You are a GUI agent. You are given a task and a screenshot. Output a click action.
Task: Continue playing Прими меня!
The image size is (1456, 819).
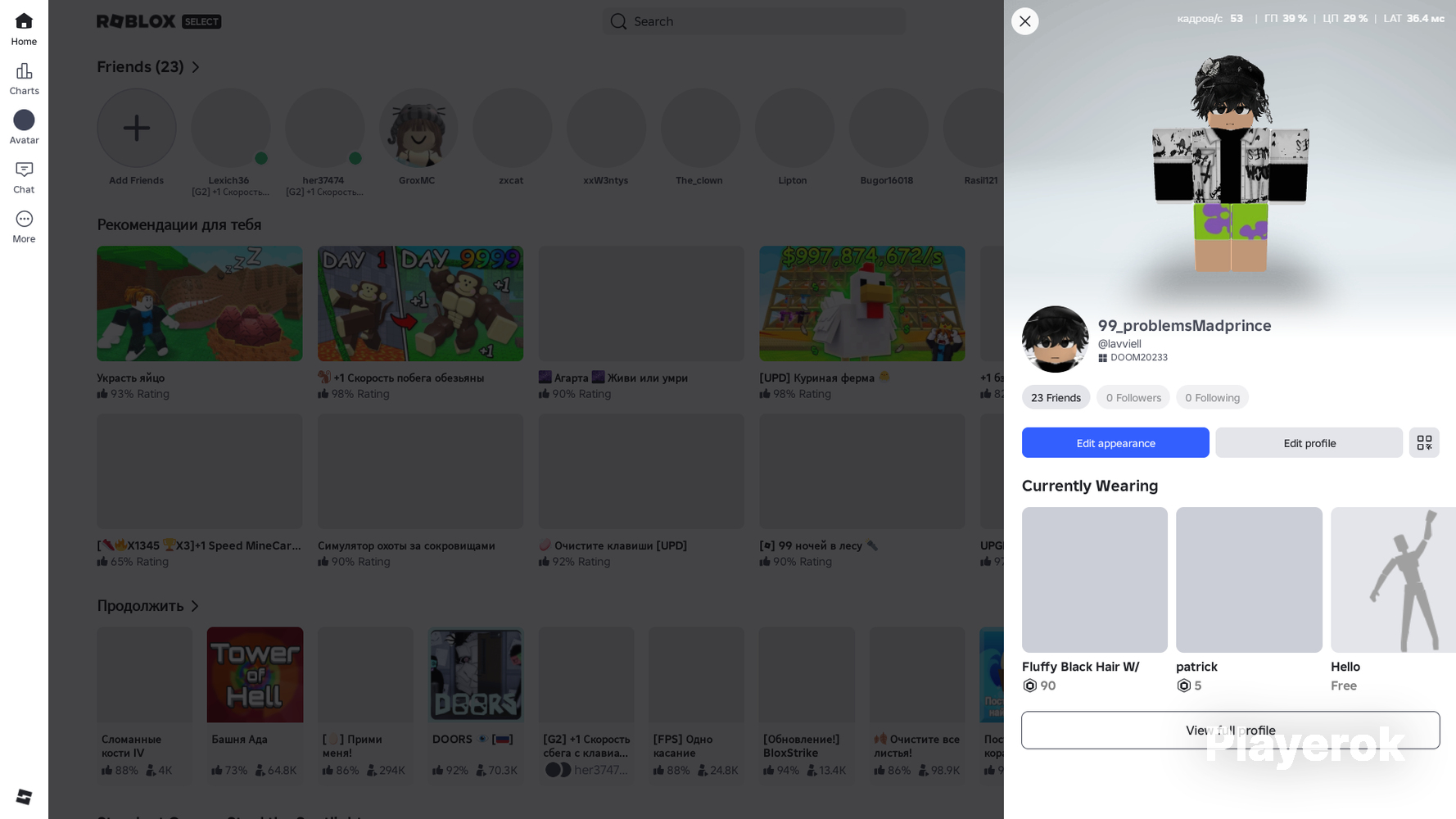pos(365,675)
